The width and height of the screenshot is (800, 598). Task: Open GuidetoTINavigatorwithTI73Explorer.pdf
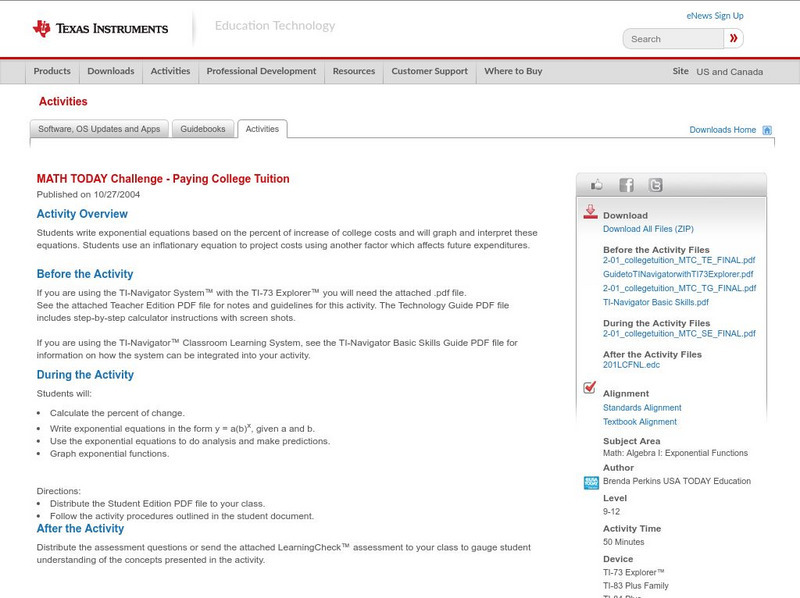678,274
